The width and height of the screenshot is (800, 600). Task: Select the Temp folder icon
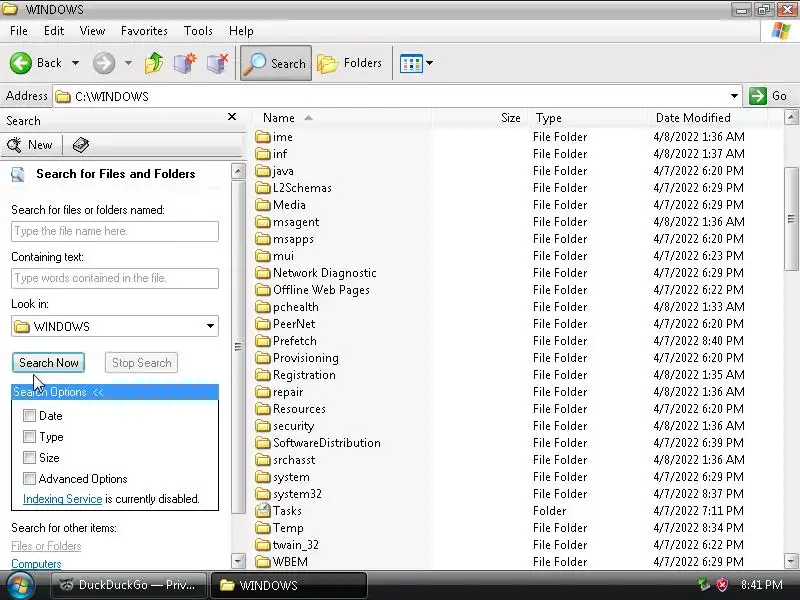click(263, 528)
